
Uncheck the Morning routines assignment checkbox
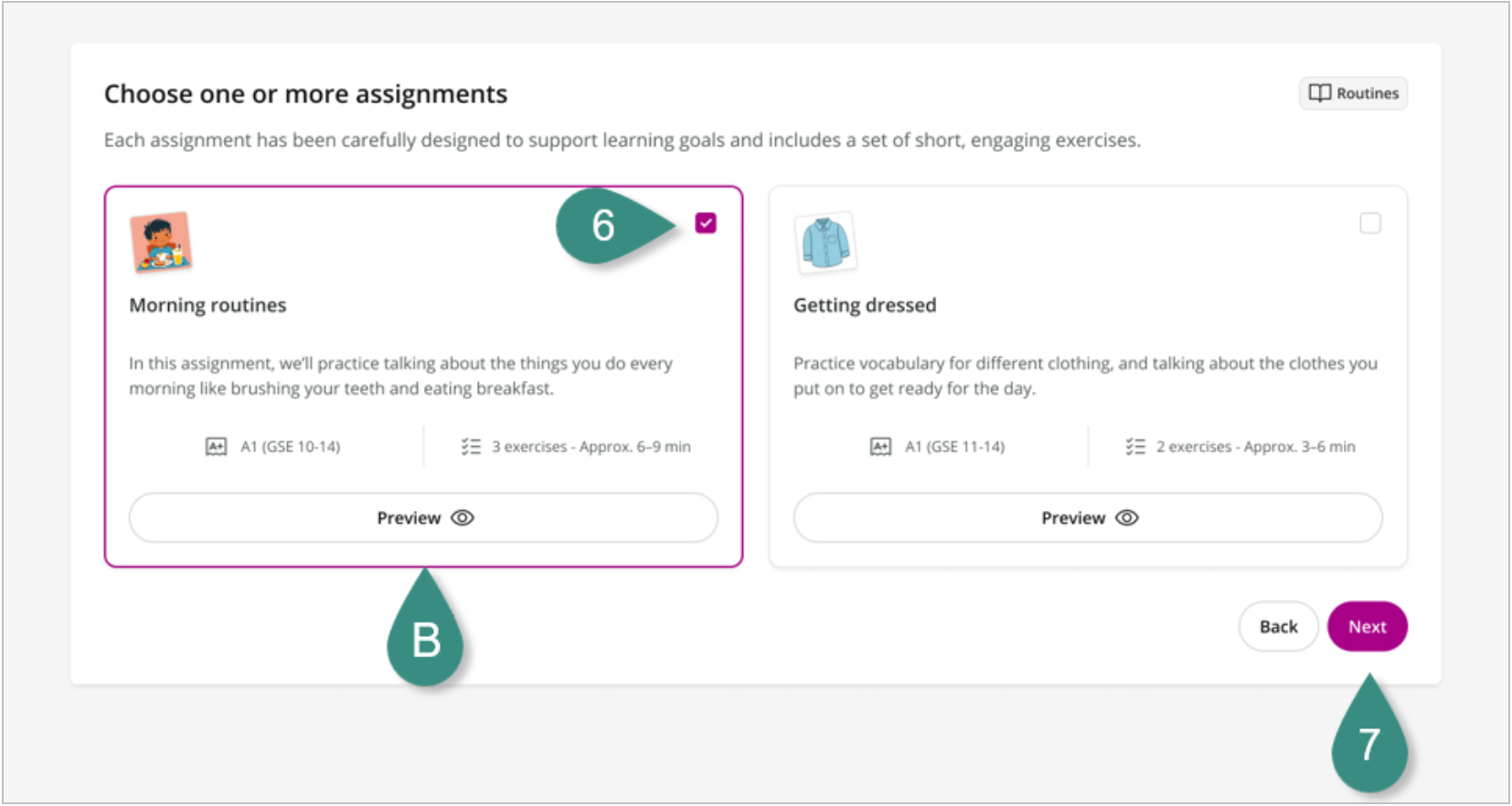(x=706, y=223)
